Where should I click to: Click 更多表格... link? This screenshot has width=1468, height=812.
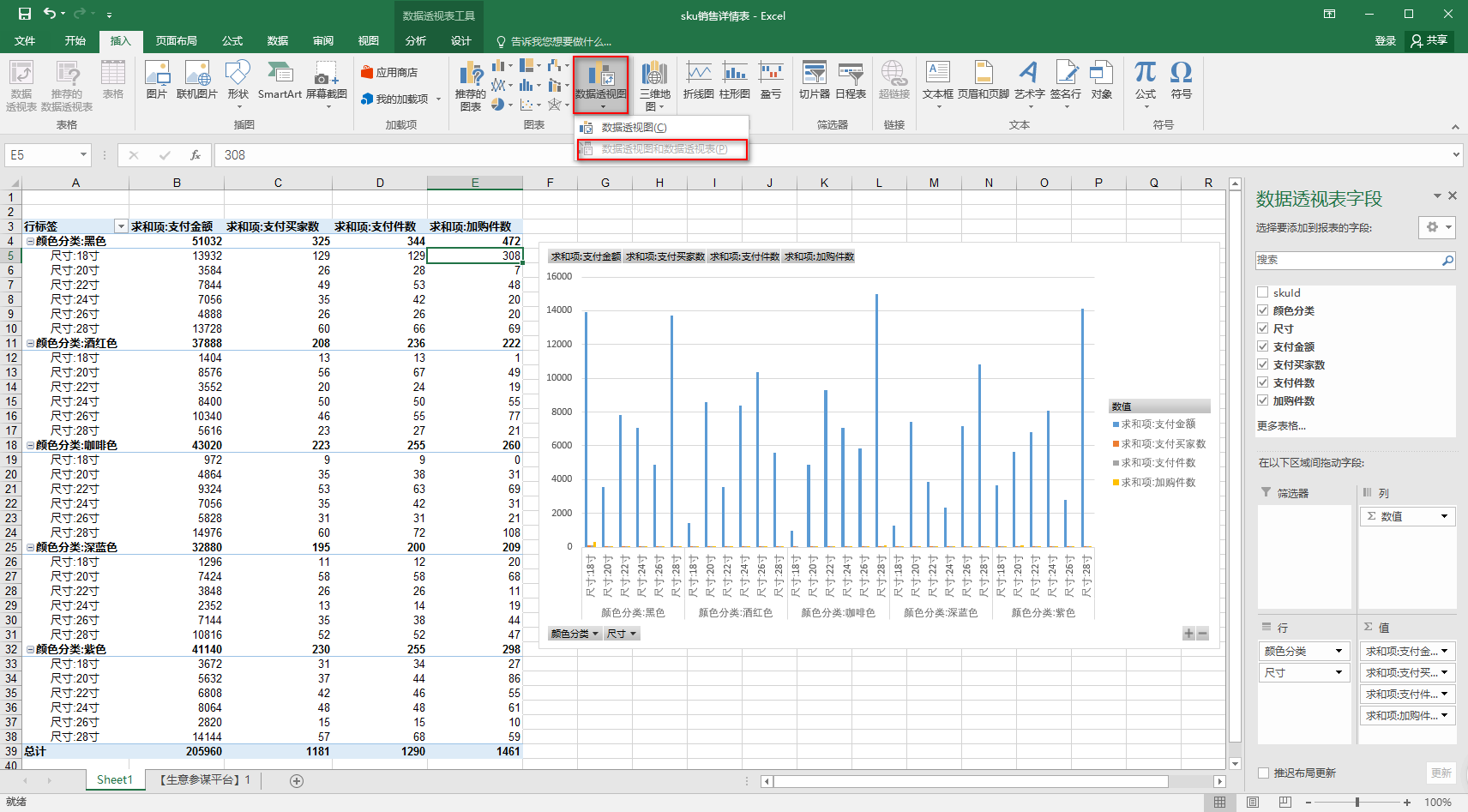pyautogui.click(x=1281, y=425)
